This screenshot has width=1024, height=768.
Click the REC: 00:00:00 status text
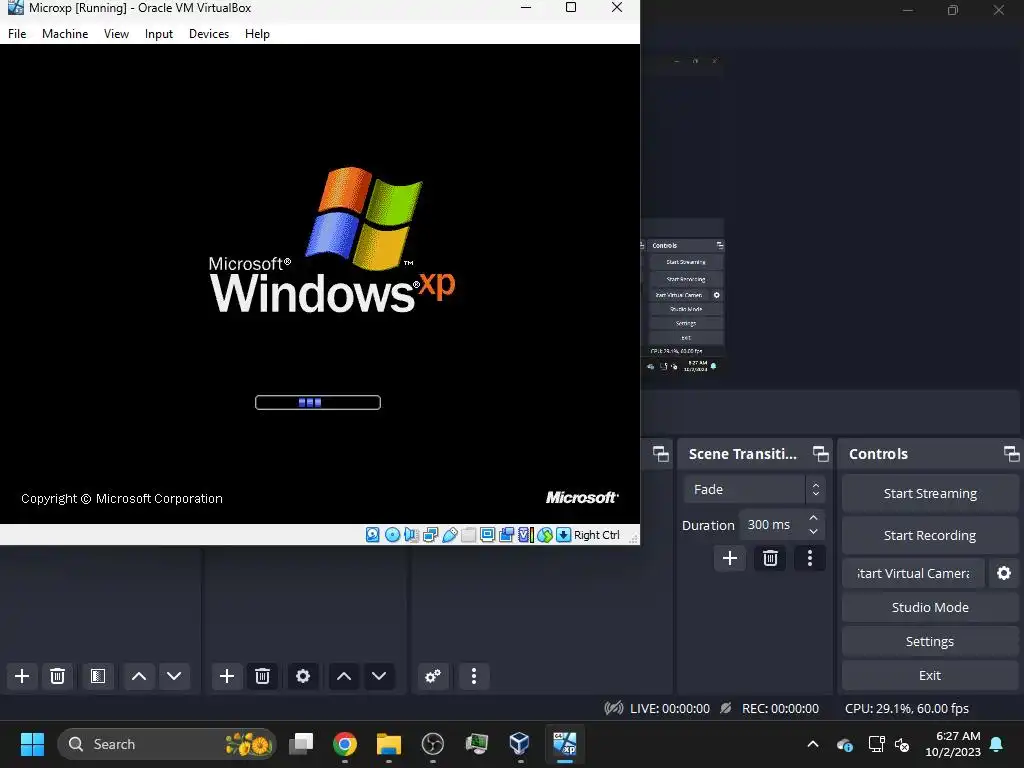[780, 709]
